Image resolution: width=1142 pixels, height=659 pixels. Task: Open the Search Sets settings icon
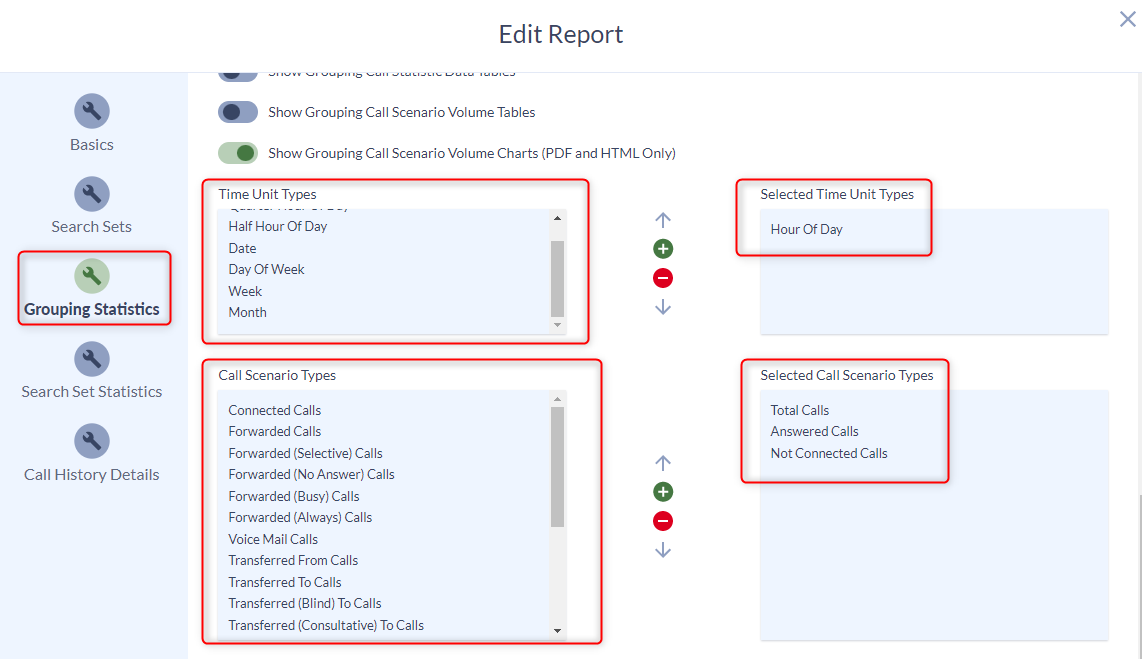(91, 193)
